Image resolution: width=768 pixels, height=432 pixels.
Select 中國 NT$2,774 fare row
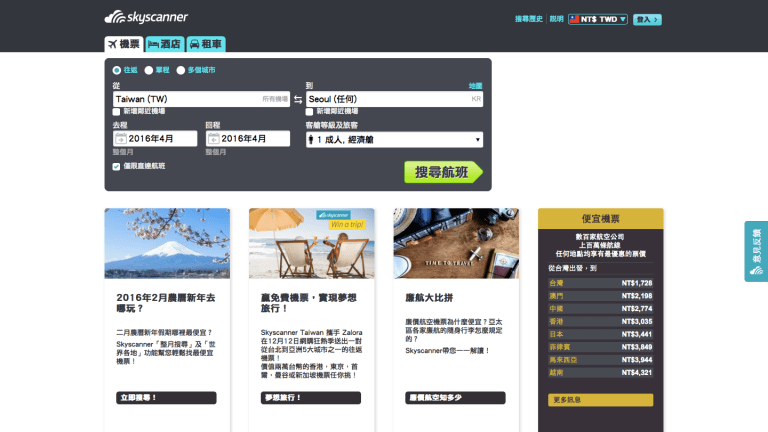[x=600, y=309]
